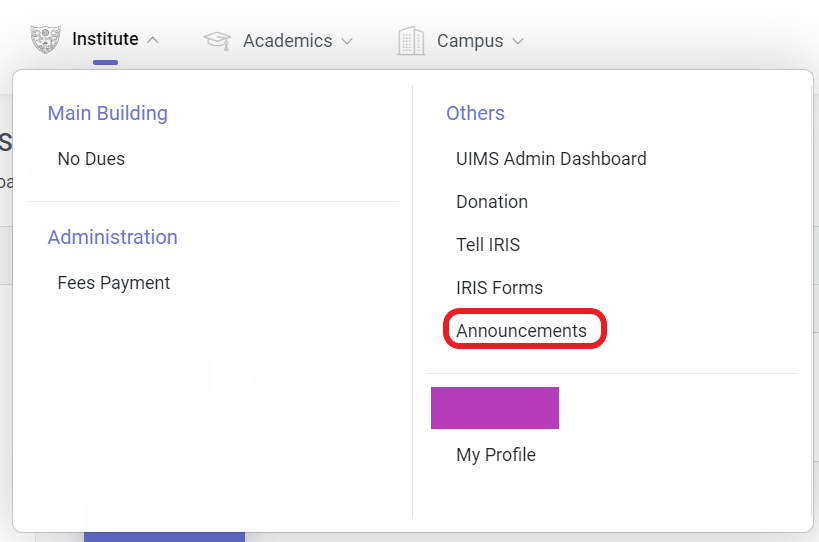Open the Campus menu label
819x542 pixels.
pyautogui.click(x=469, y=41)
